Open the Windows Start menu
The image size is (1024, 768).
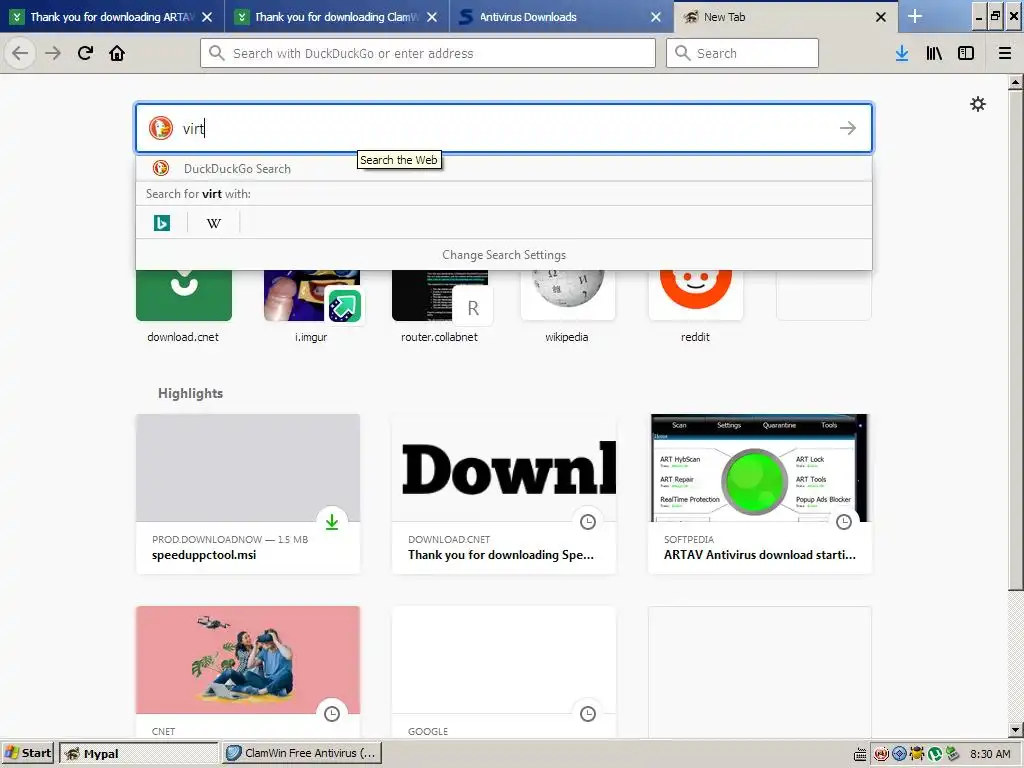pos(28,753)
